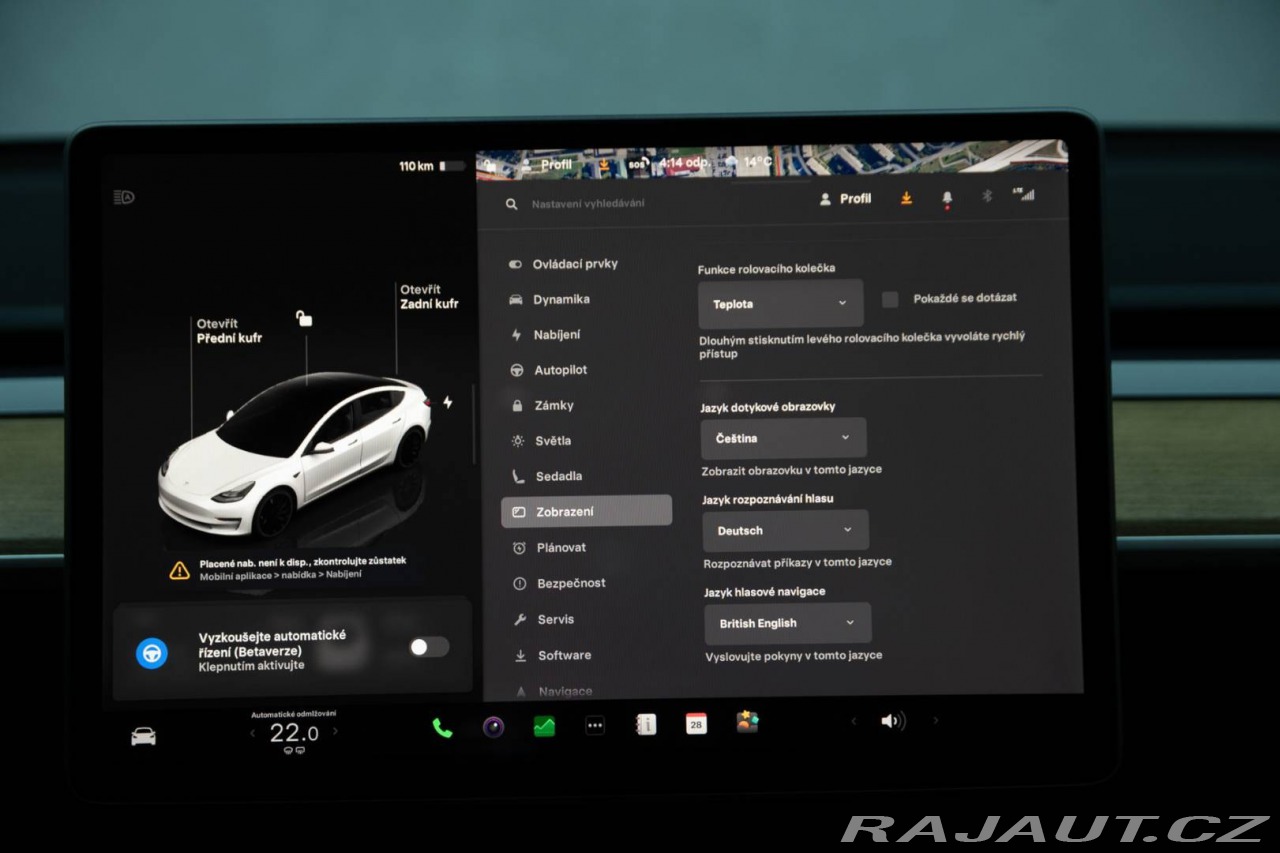Viewport: 1280px width, 853px height.
Task: Click the volume speaker icon
Action: [892, 721]
